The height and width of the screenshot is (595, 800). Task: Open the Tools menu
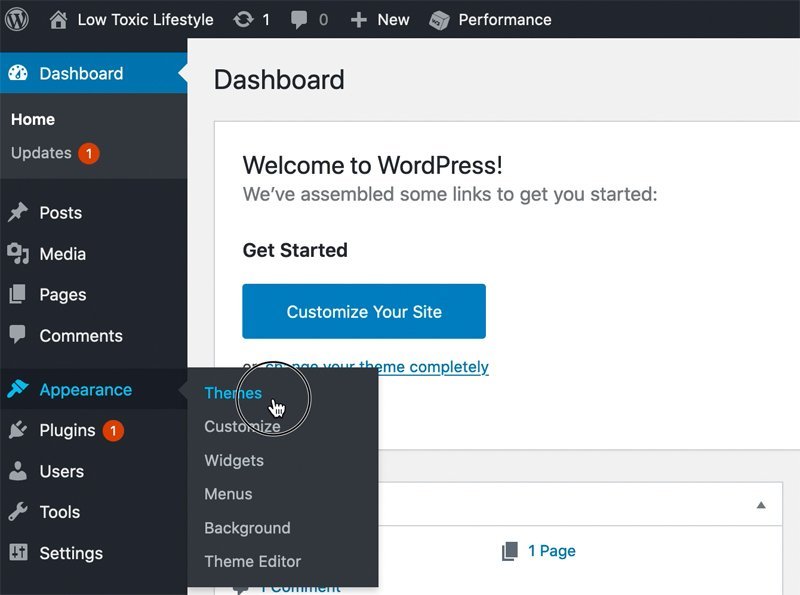click(x=94, y=512)
